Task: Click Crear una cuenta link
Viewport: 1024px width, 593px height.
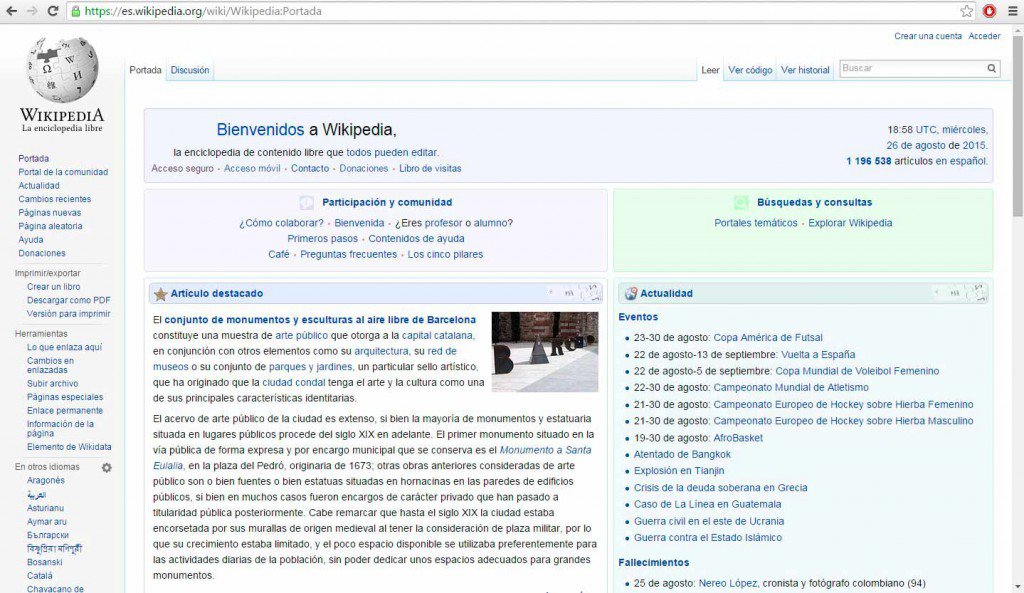Action: (x=928, y=37)
